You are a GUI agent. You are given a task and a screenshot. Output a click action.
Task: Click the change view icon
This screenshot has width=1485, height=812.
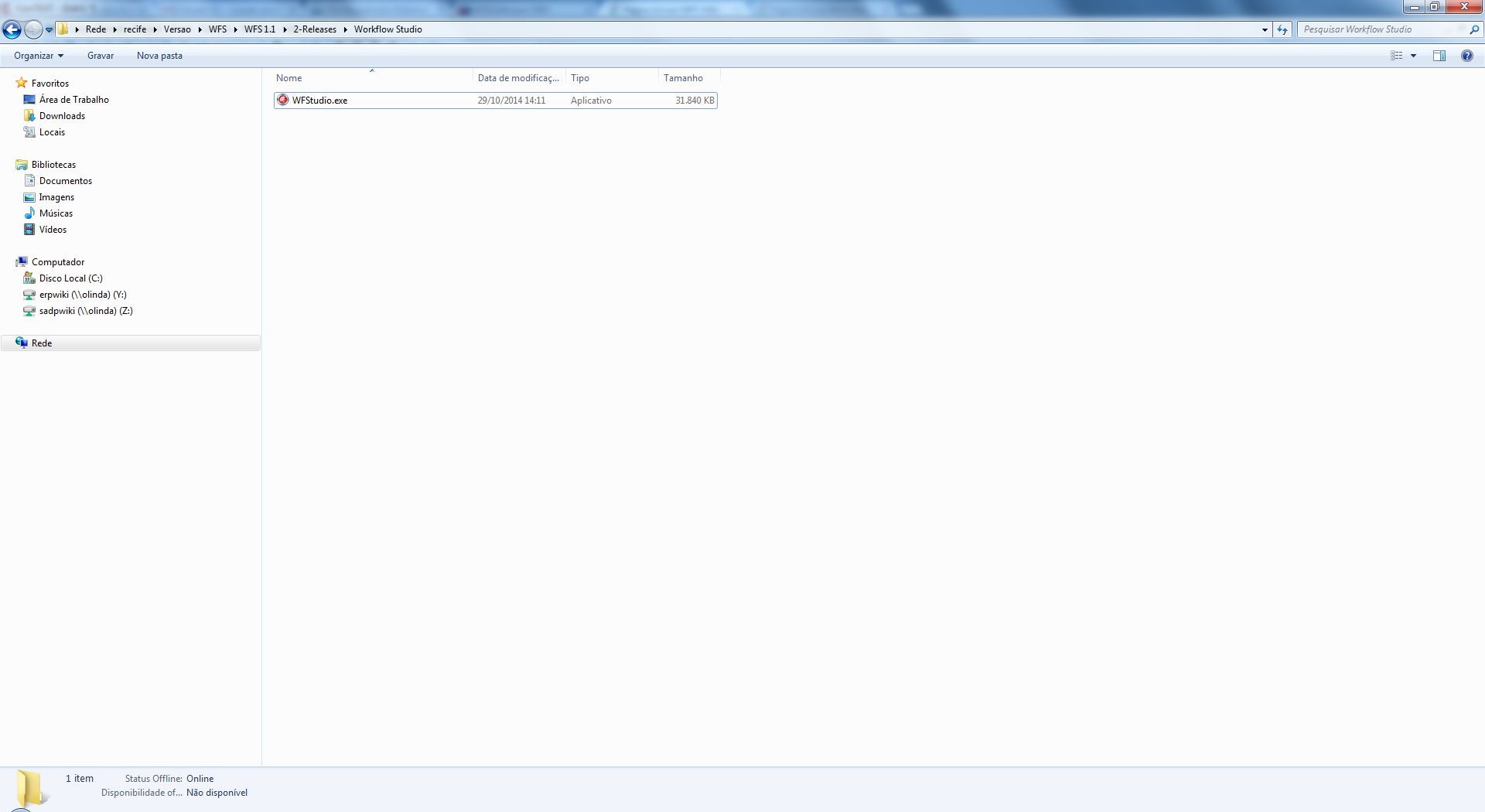[x=1397, y=56]
